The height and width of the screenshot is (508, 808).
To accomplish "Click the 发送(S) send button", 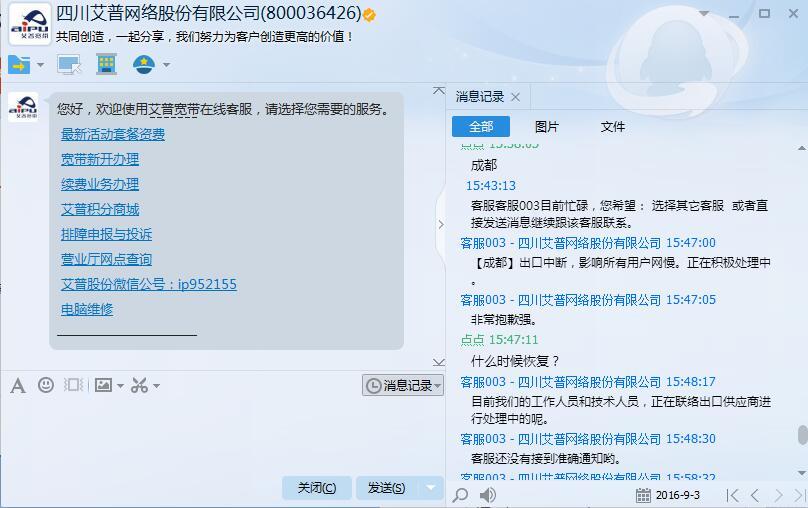I will [386, 488].
